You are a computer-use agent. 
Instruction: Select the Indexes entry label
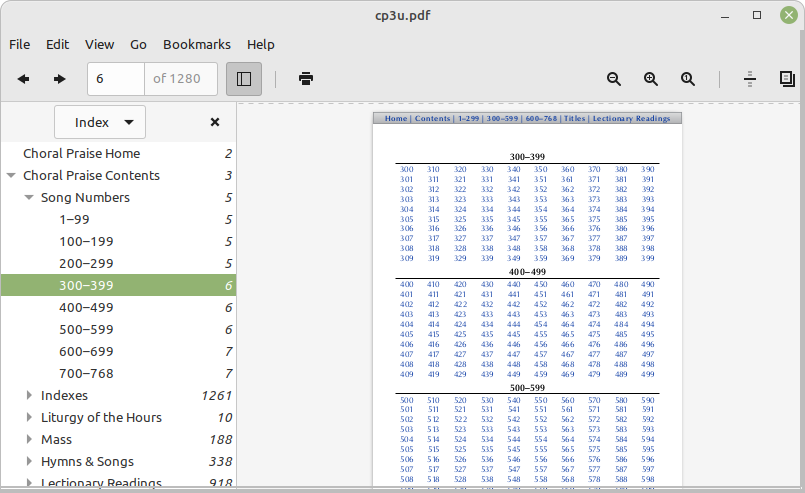pos(64,395)
